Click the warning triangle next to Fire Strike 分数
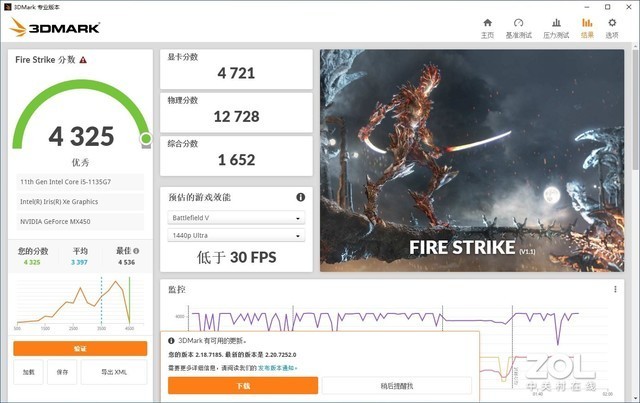The width and height of the screenshot is (640, 403). pyautogui.click(x=83, y=60)
